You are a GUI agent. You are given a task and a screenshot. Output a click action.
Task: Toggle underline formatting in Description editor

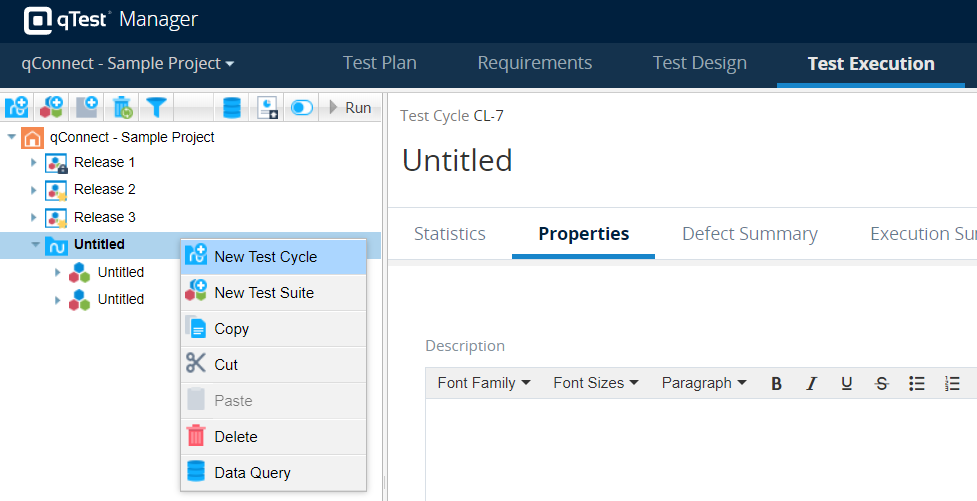[x=846, y=383]
